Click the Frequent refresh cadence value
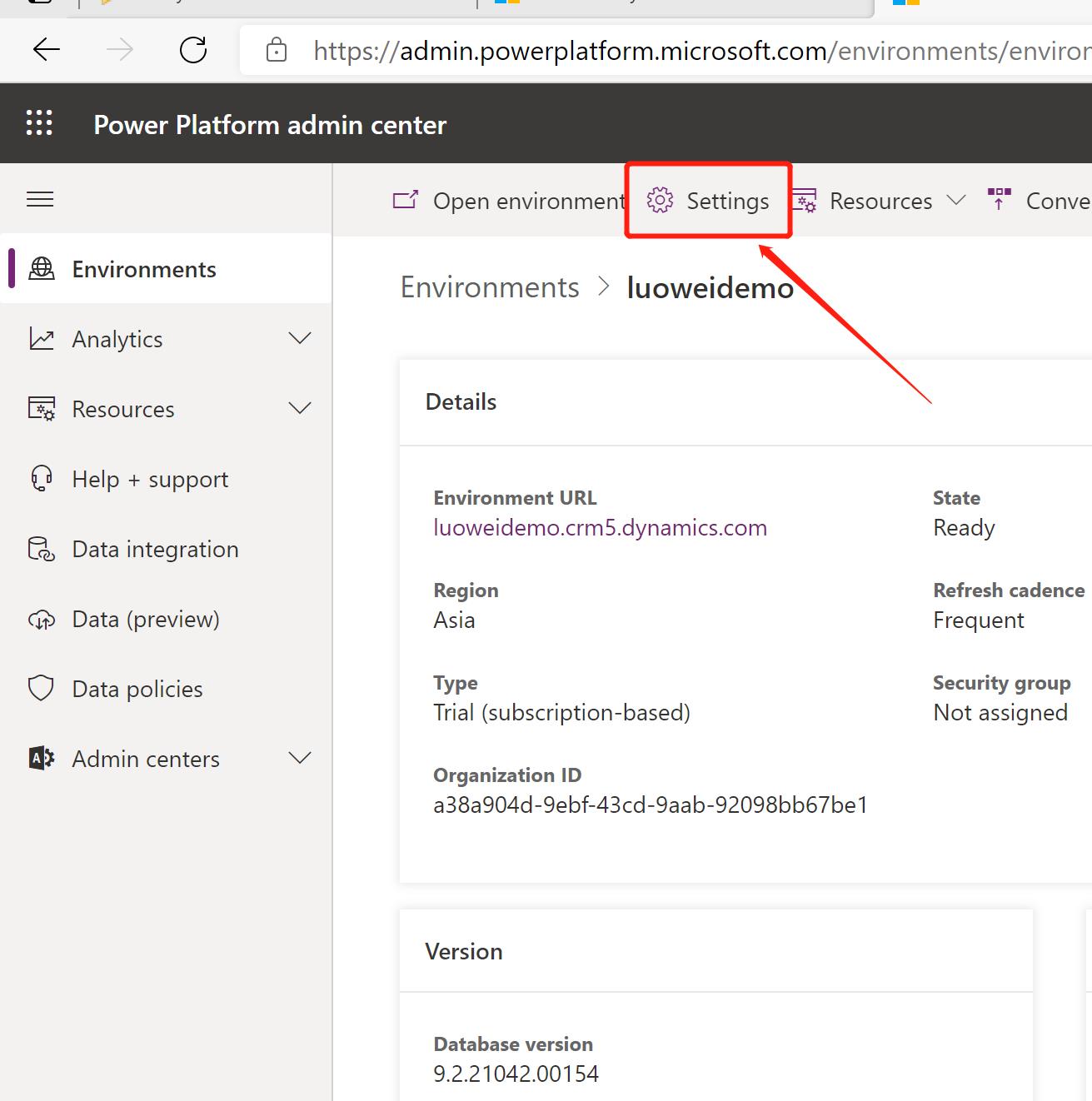 coord(979,620)
